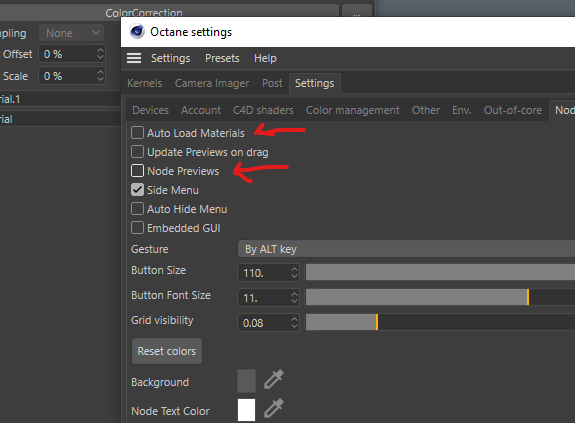Switch to the Post tab
Viewport: 575px width, 423px height.
coord(272,83)
